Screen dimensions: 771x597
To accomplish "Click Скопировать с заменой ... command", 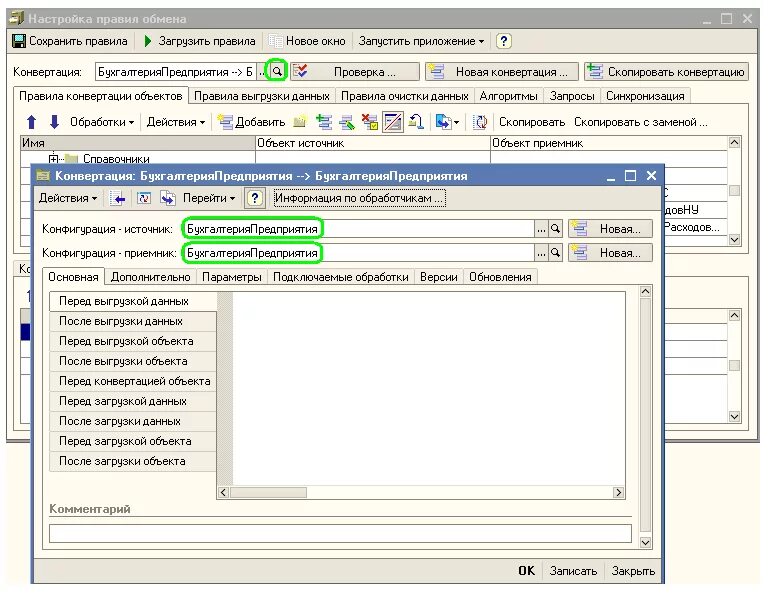I will tap(640, 122).
